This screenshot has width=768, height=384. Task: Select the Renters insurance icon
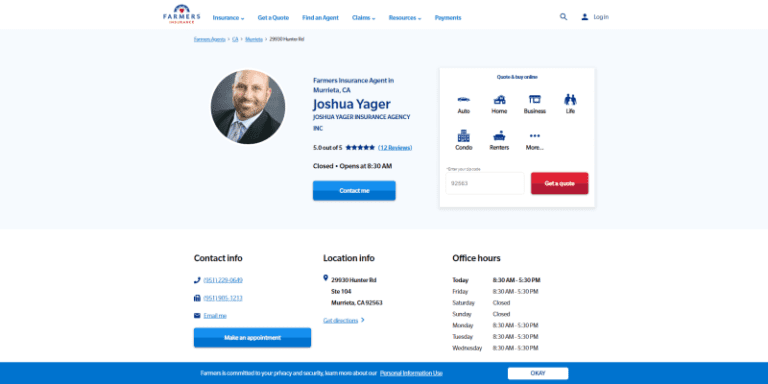pyautogui.click(x=499, y=136)
